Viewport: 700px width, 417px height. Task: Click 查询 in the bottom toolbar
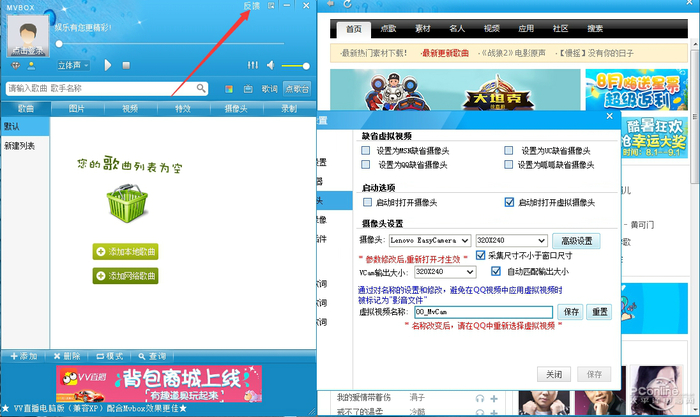point(152,356)
